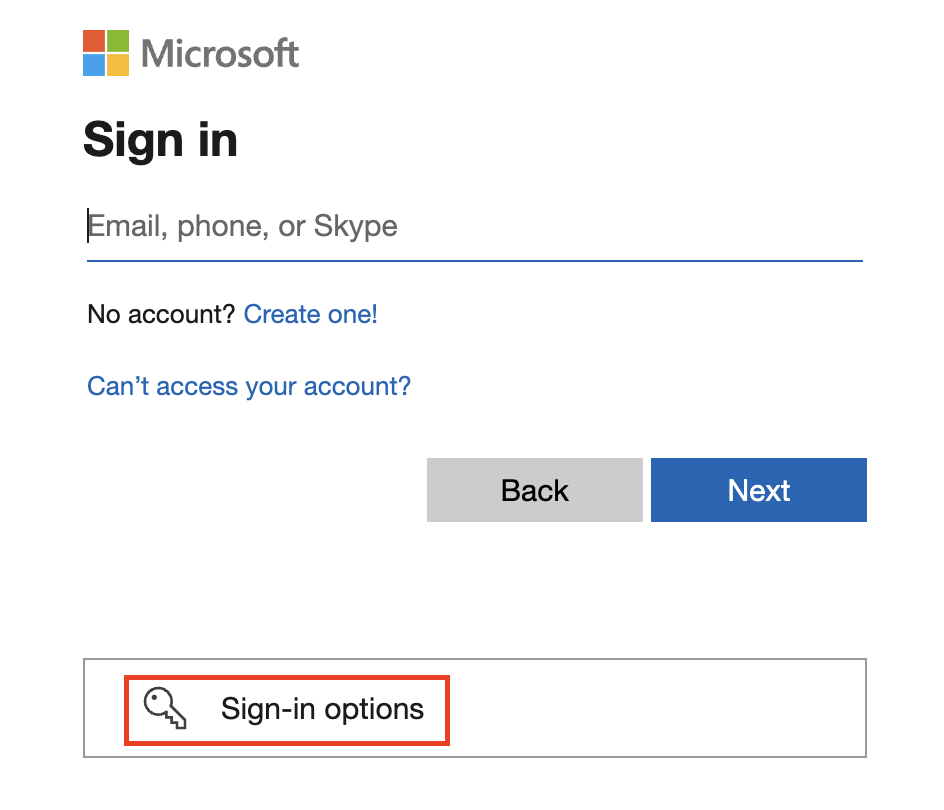Click the Sign in page heading
The image size is (944, 810).
click(161, 140)
